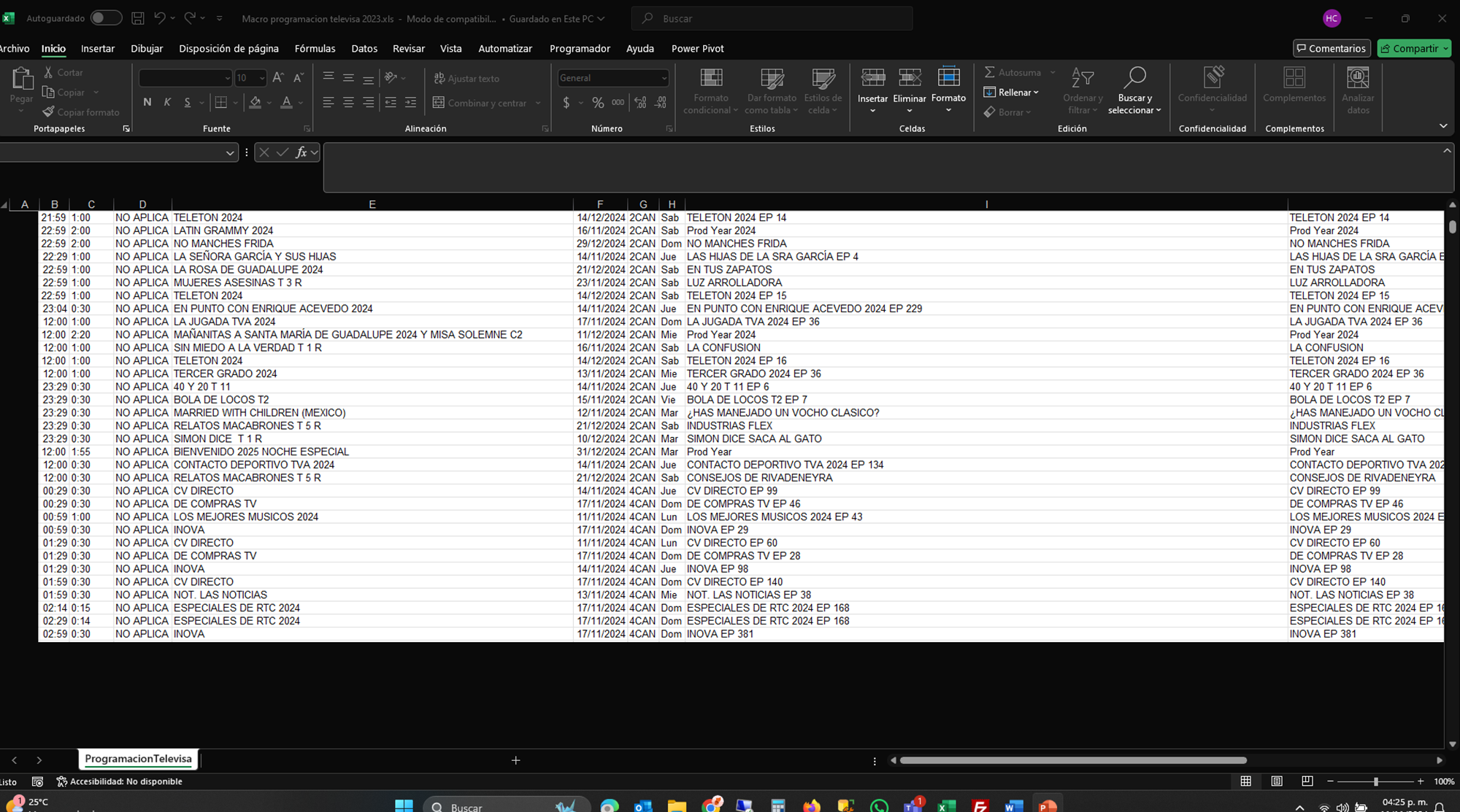Image resolution: width=1460 pixels, height=812 pixels.
Task: Toggle bold formatting (N)
Action: pyautogui.click(x=147, y=103)
